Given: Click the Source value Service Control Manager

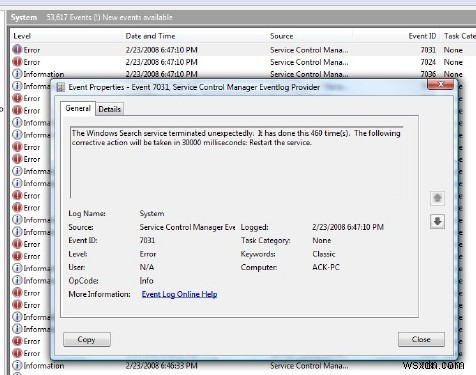Looking at the screenshot, I should pyautogui.click(x=187, y=227).
